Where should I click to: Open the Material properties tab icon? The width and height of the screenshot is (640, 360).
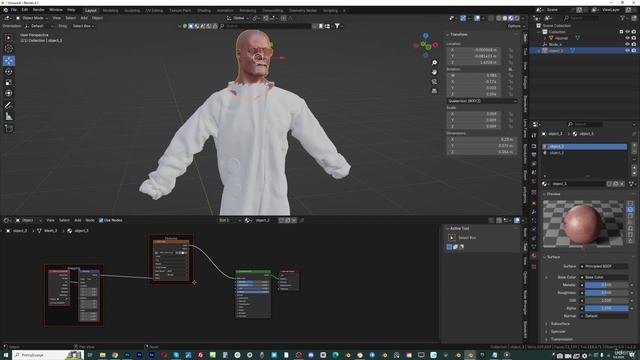[534, 256]
